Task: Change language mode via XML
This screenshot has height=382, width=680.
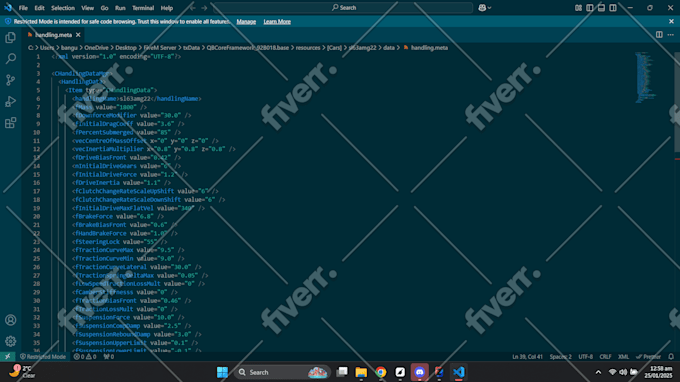Action: (x=623, y=356)
